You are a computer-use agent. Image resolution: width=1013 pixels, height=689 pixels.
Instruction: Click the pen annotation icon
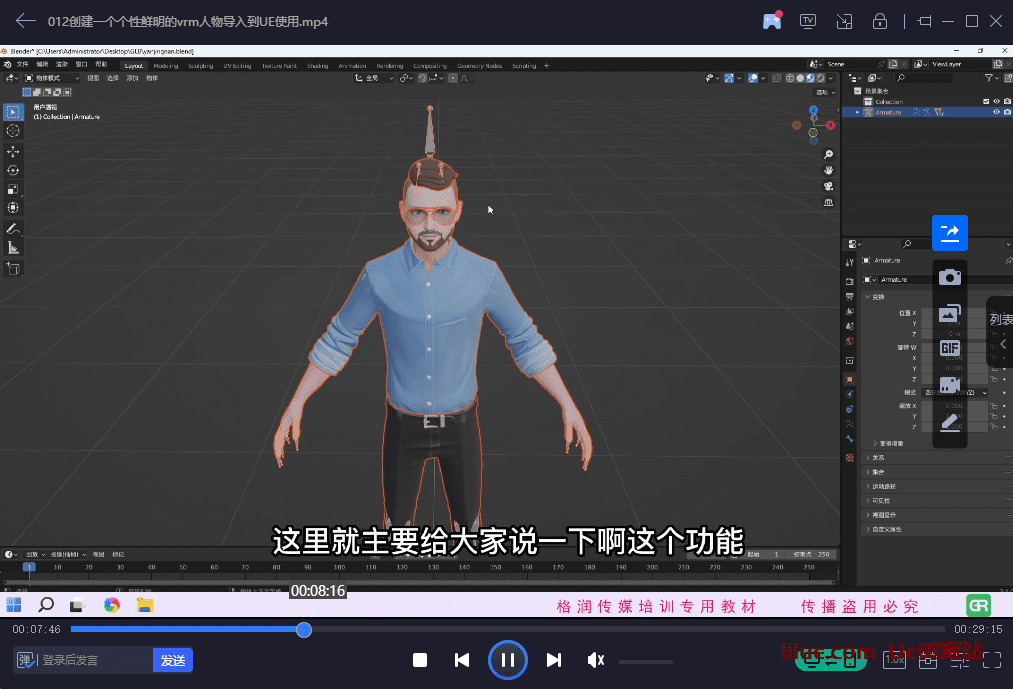click(x=949, y=423)
